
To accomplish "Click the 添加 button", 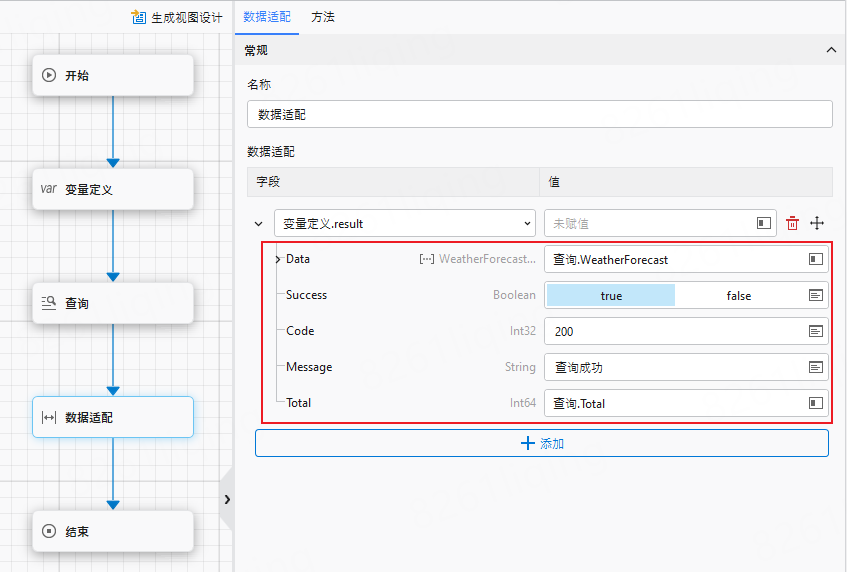I will click(x=541, y=443).
